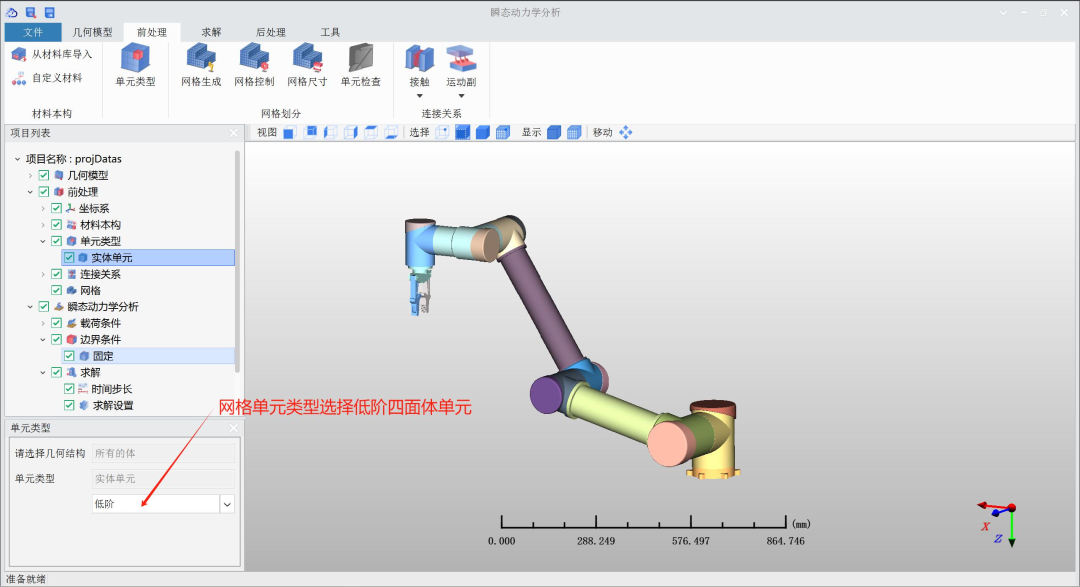Toggle the 固定 checkbox
This screenshot has width=1080, height=587.
tap(69, 356)
